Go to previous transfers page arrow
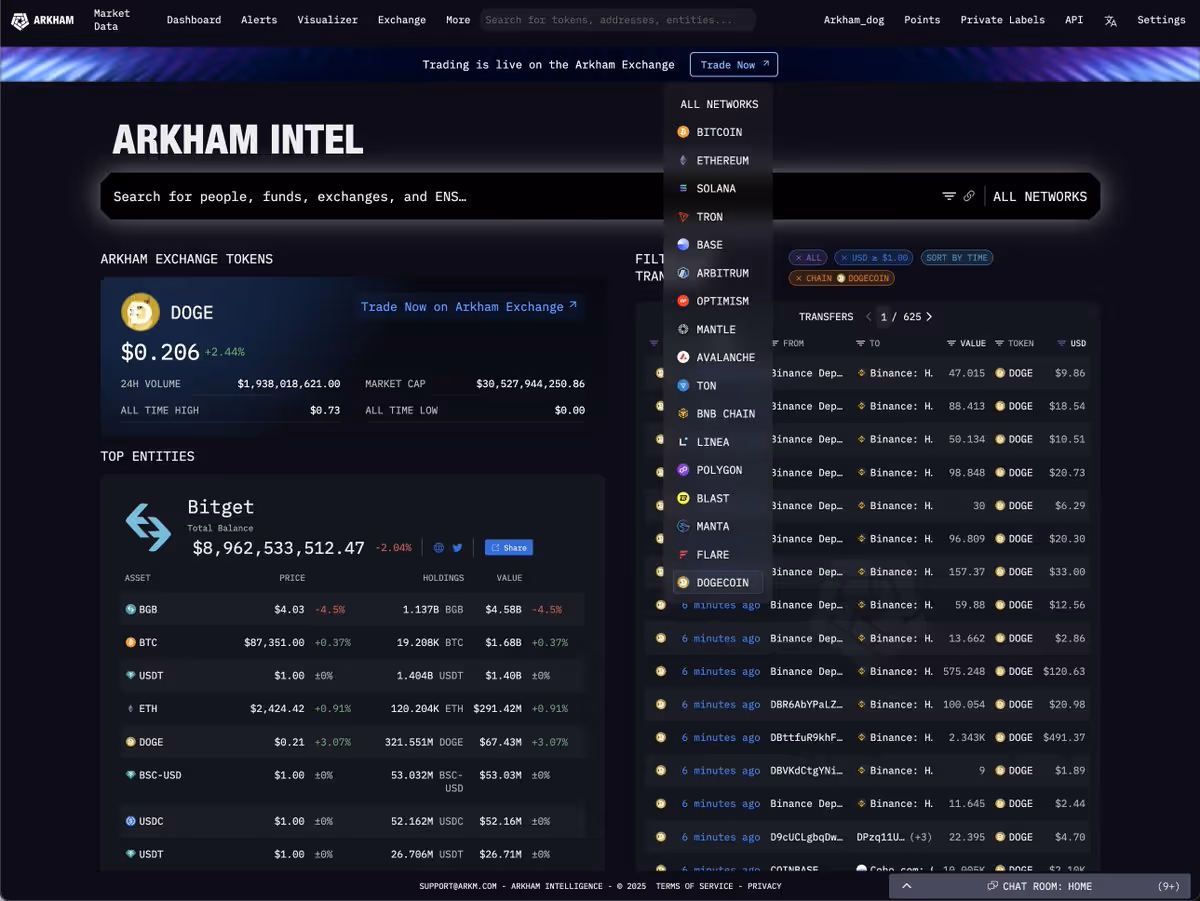The height and width of the screenshot is (901, 1200). [868, 317]
